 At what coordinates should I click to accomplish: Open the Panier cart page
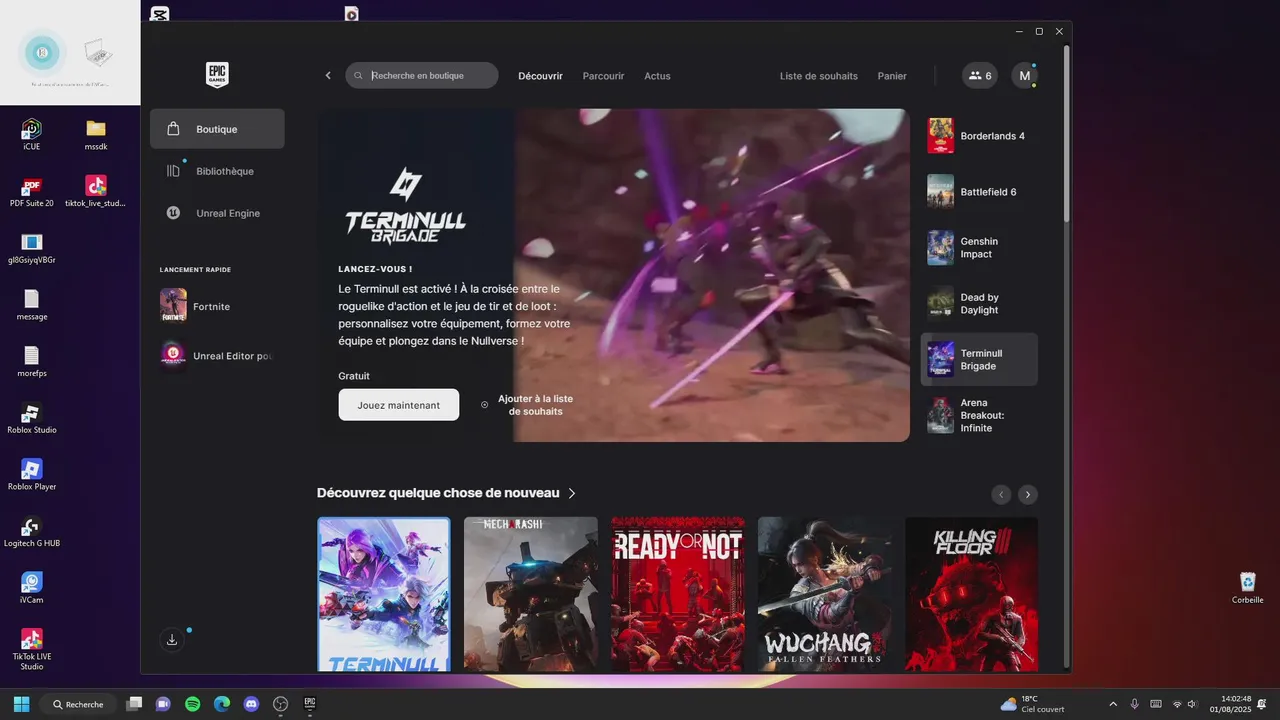tap(892, 76)
